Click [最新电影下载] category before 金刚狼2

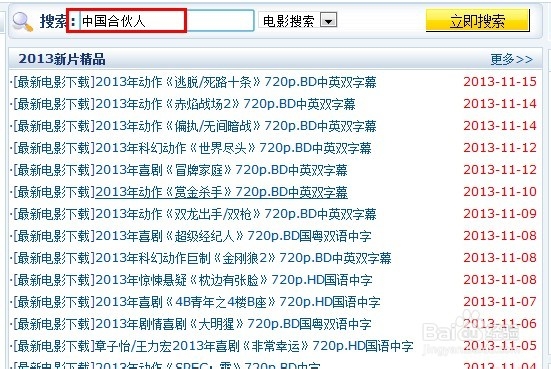coord(54,258)
